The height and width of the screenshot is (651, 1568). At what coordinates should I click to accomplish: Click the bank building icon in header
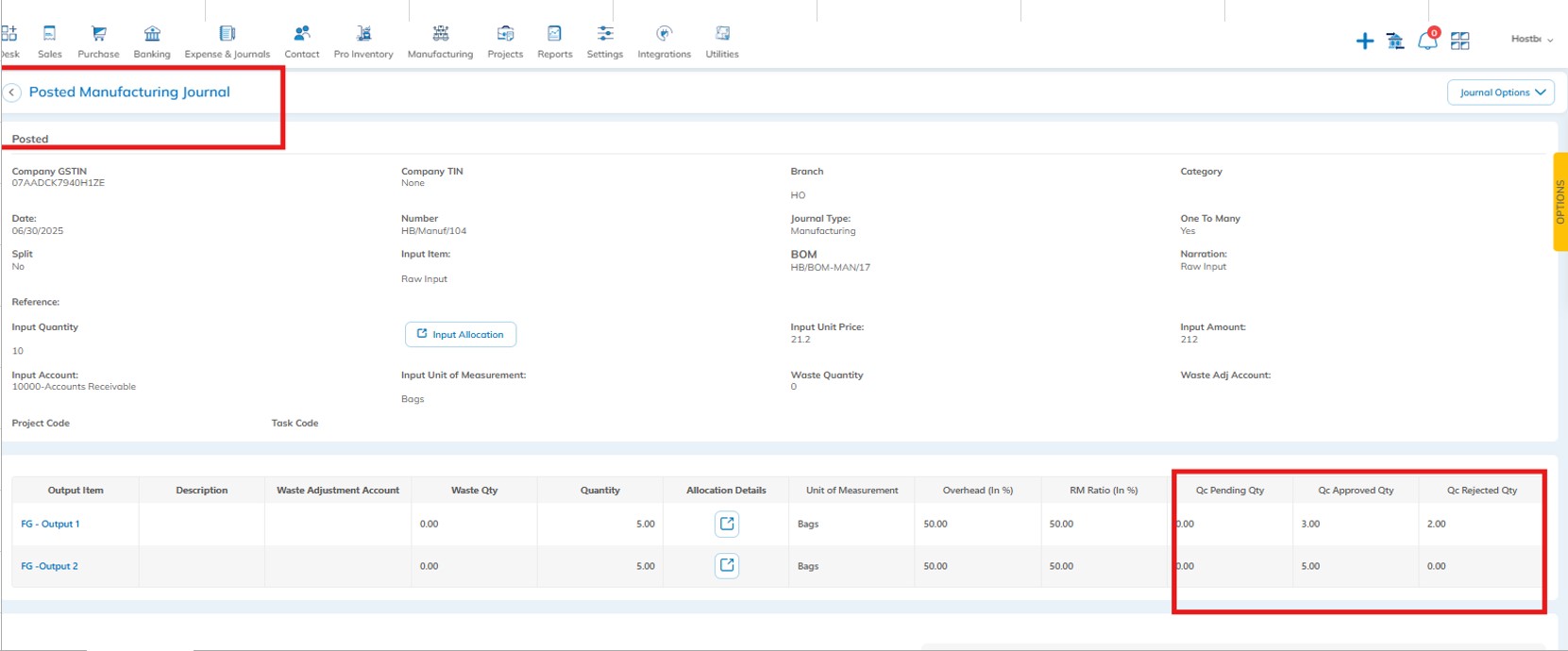[1395, 41]
